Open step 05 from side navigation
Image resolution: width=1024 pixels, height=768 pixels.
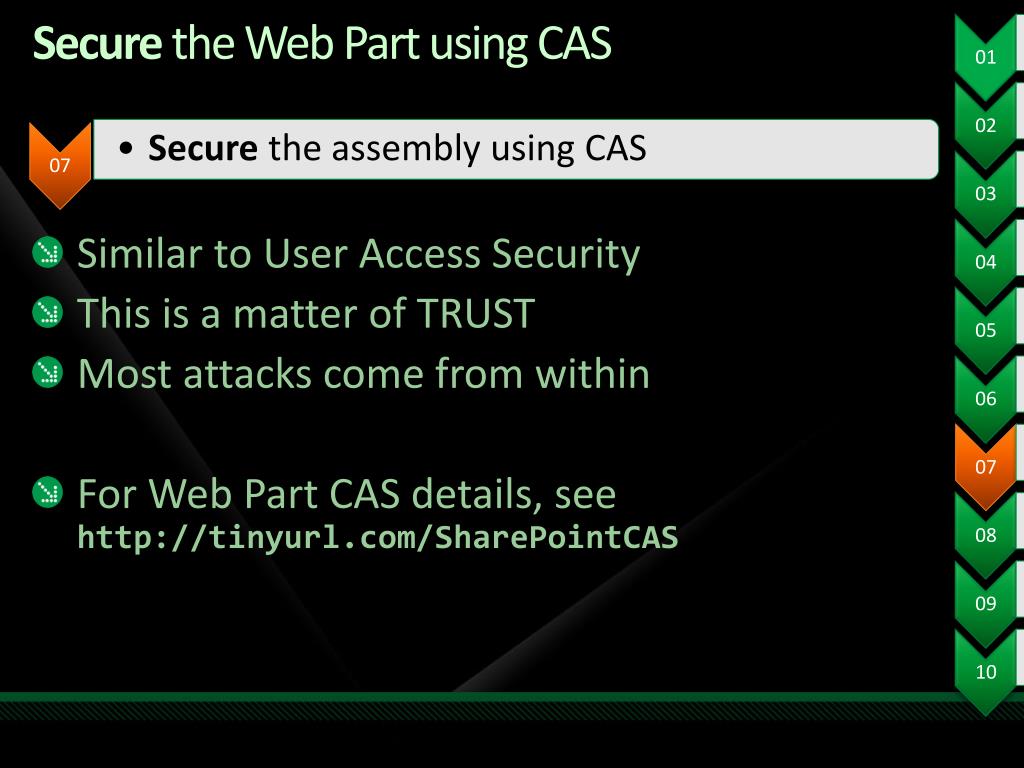(x=986, y=331)
